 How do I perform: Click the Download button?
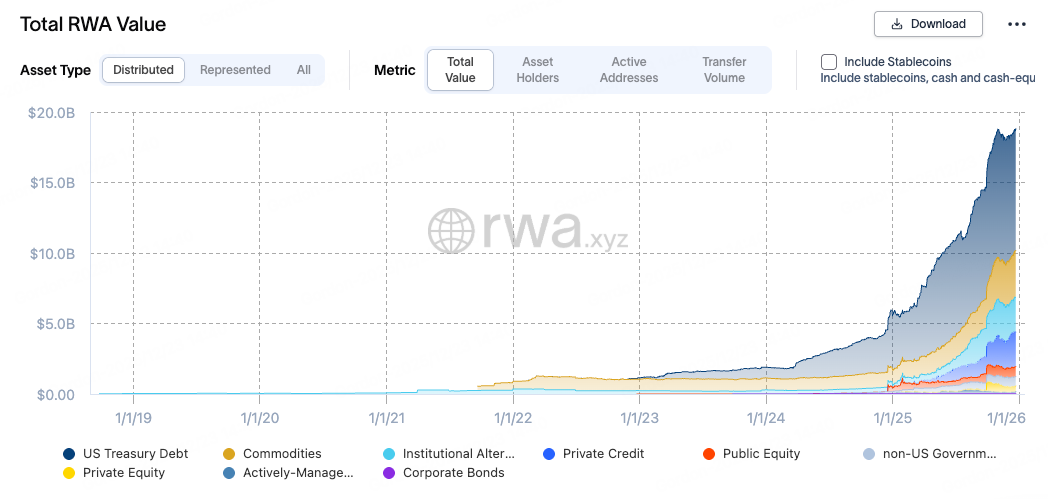click(x=928, y=24)
